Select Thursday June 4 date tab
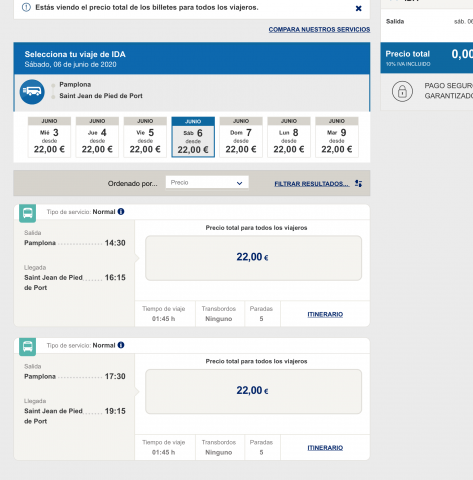 tap(97, 137)
